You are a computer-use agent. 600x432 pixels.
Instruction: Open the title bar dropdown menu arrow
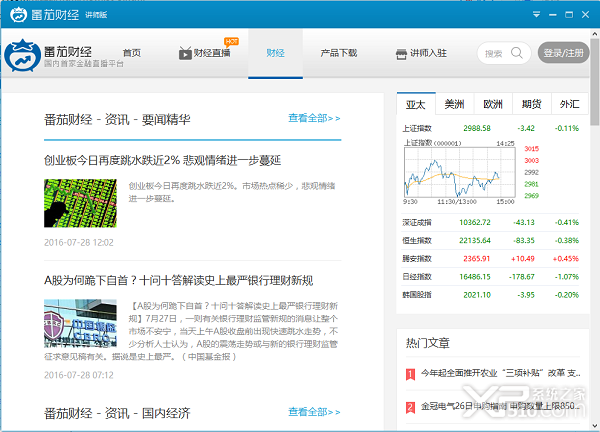[536, 15]
